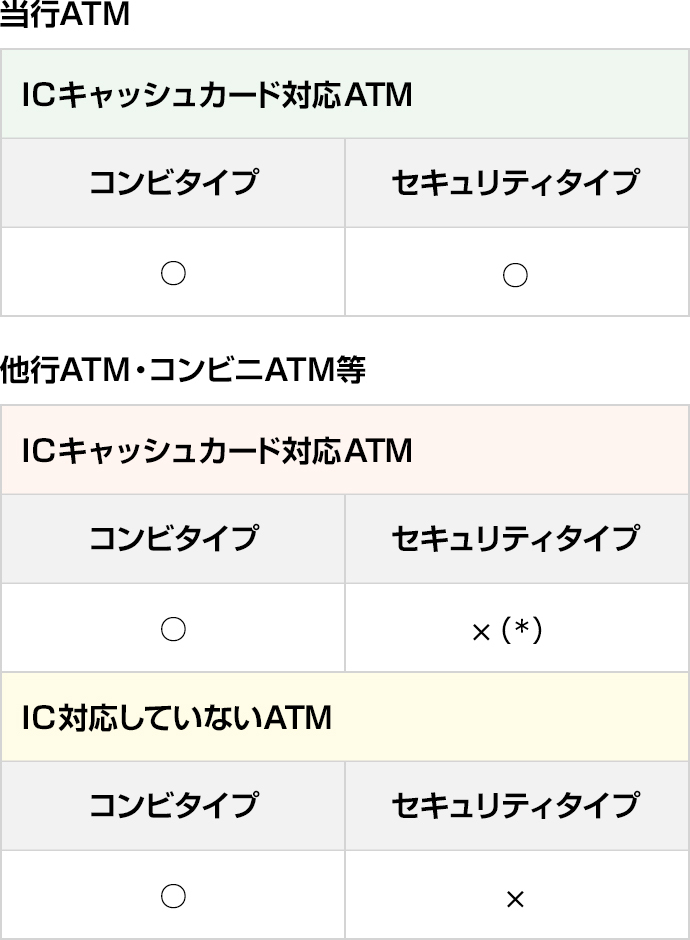690x940 pixels.
Task: Select セキュリティタイプ header under 当行ATM
Action: pyautogui.click(x=517, y=183)
